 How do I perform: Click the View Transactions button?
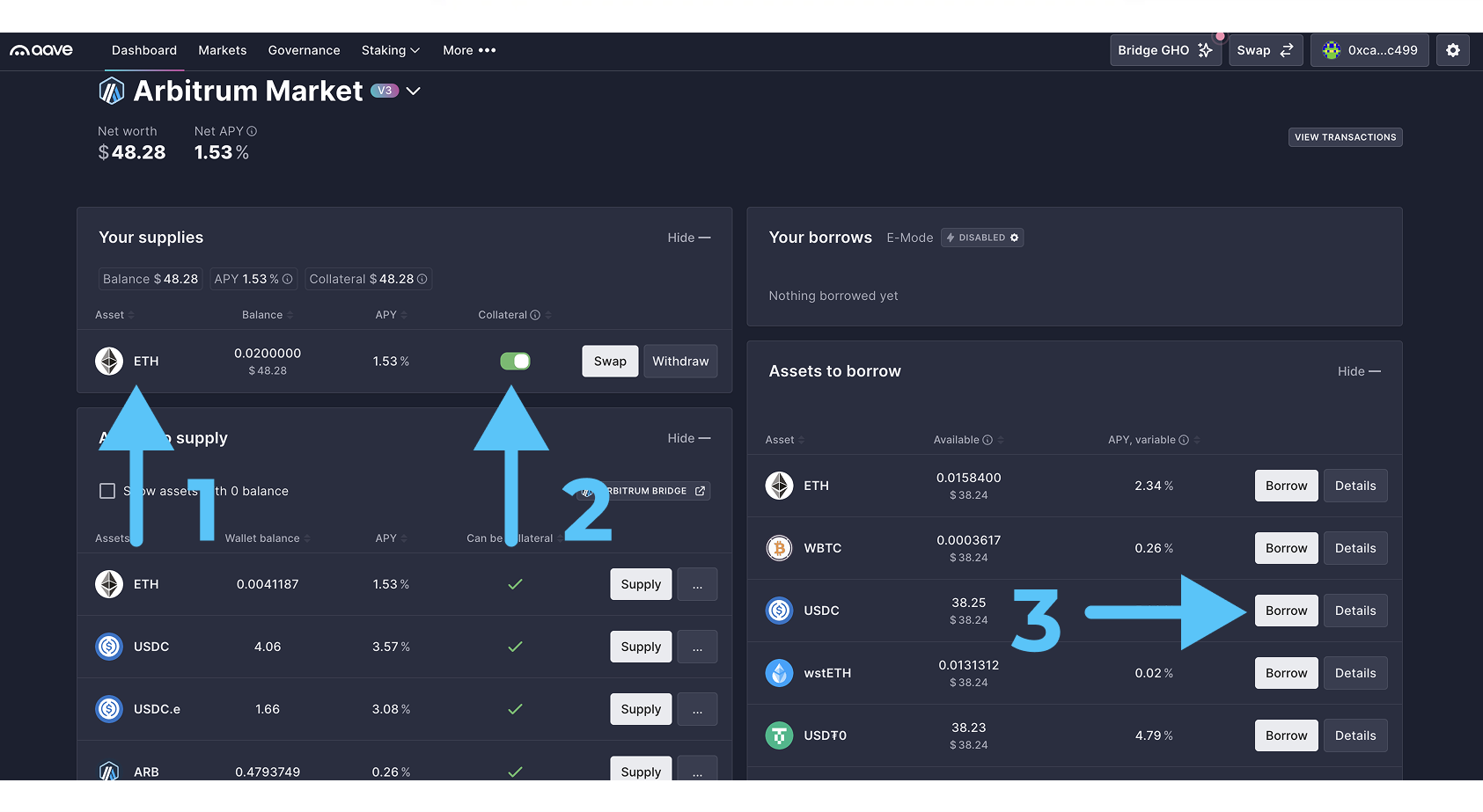pyautogui.click(x=1345, y=137)
